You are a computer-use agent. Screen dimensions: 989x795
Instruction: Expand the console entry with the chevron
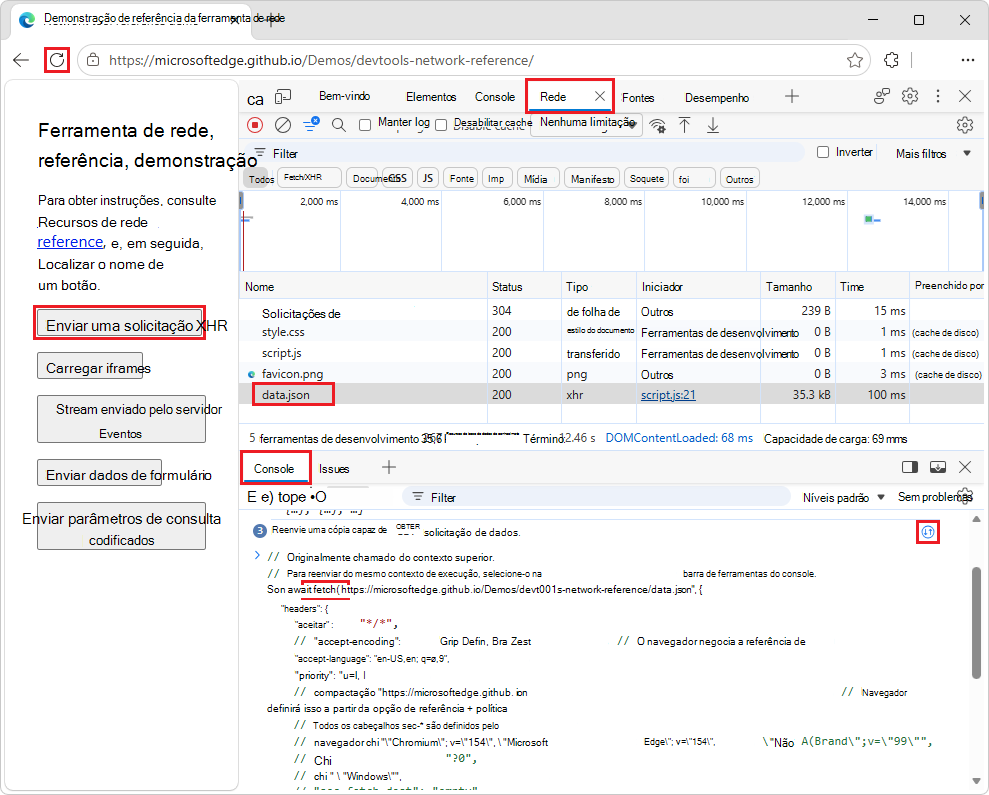pos(257,555)
